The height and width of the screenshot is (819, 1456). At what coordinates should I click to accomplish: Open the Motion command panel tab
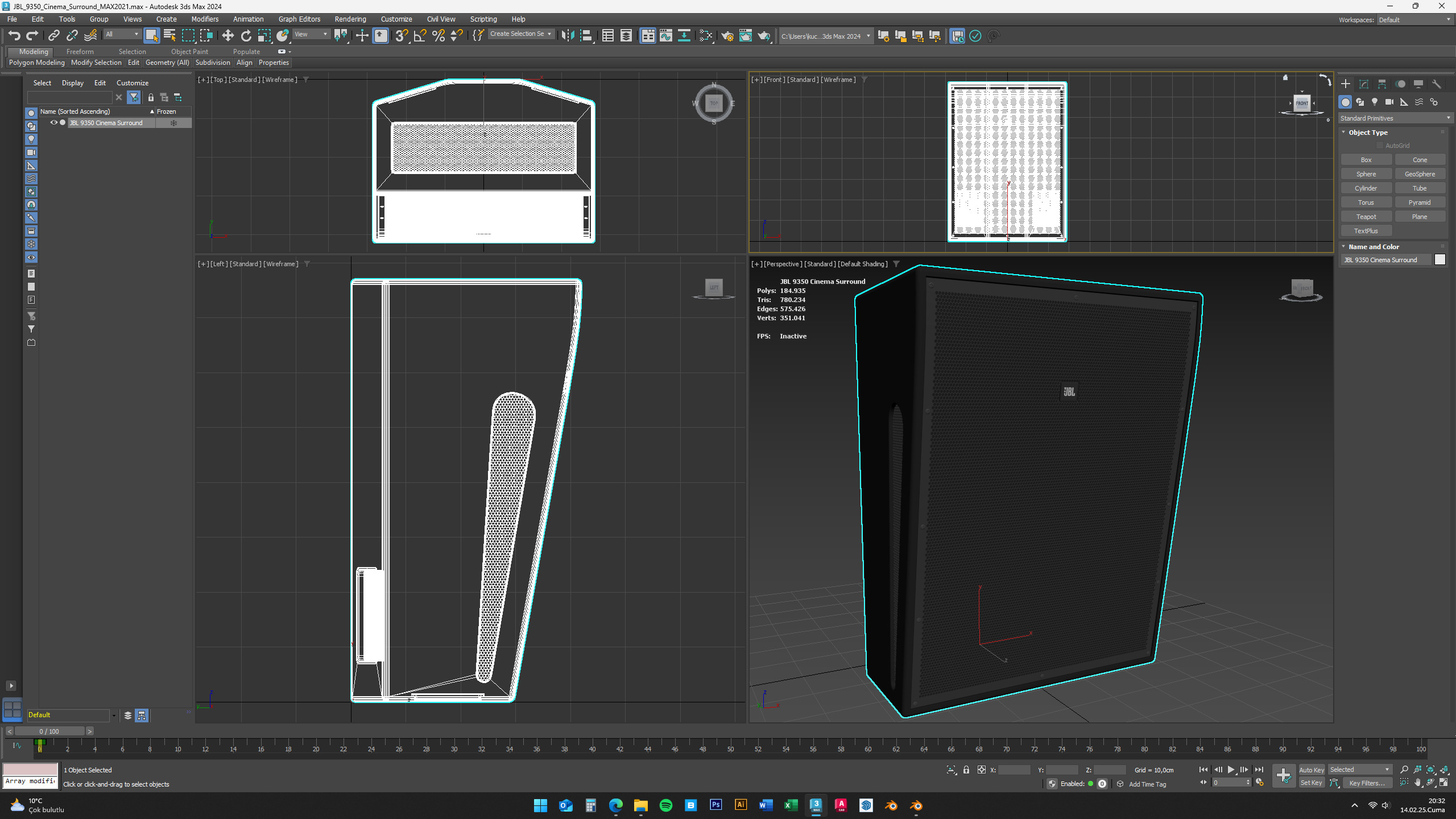pos(1400,84)
